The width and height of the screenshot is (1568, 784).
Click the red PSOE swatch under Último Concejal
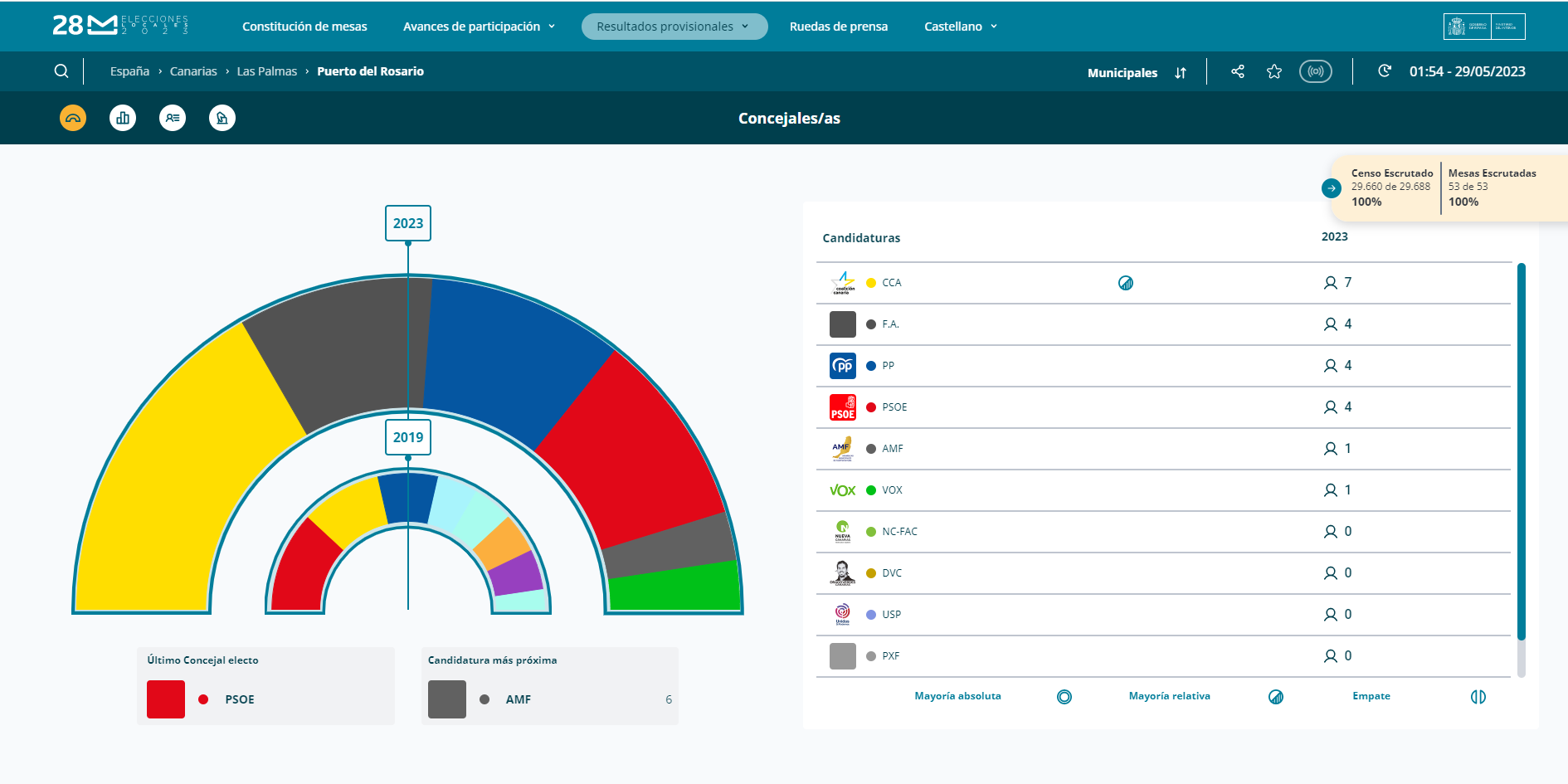pyautogui.click(x=166, y=699)
